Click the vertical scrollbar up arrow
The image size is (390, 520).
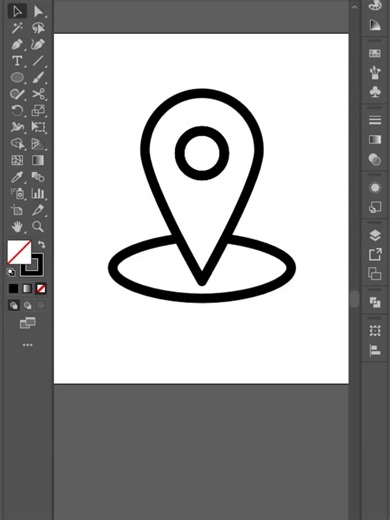point(354,6)
